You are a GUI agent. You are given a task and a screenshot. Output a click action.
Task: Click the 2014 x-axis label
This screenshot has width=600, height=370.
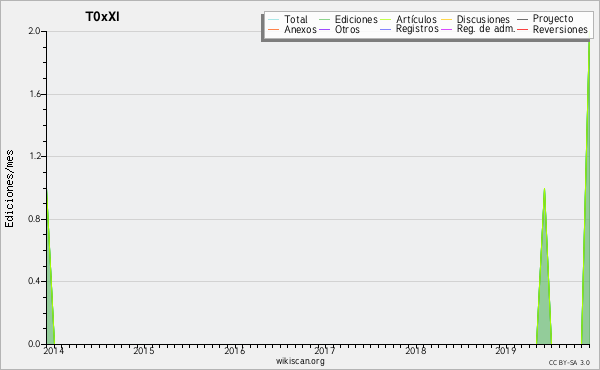coord(54,350)
